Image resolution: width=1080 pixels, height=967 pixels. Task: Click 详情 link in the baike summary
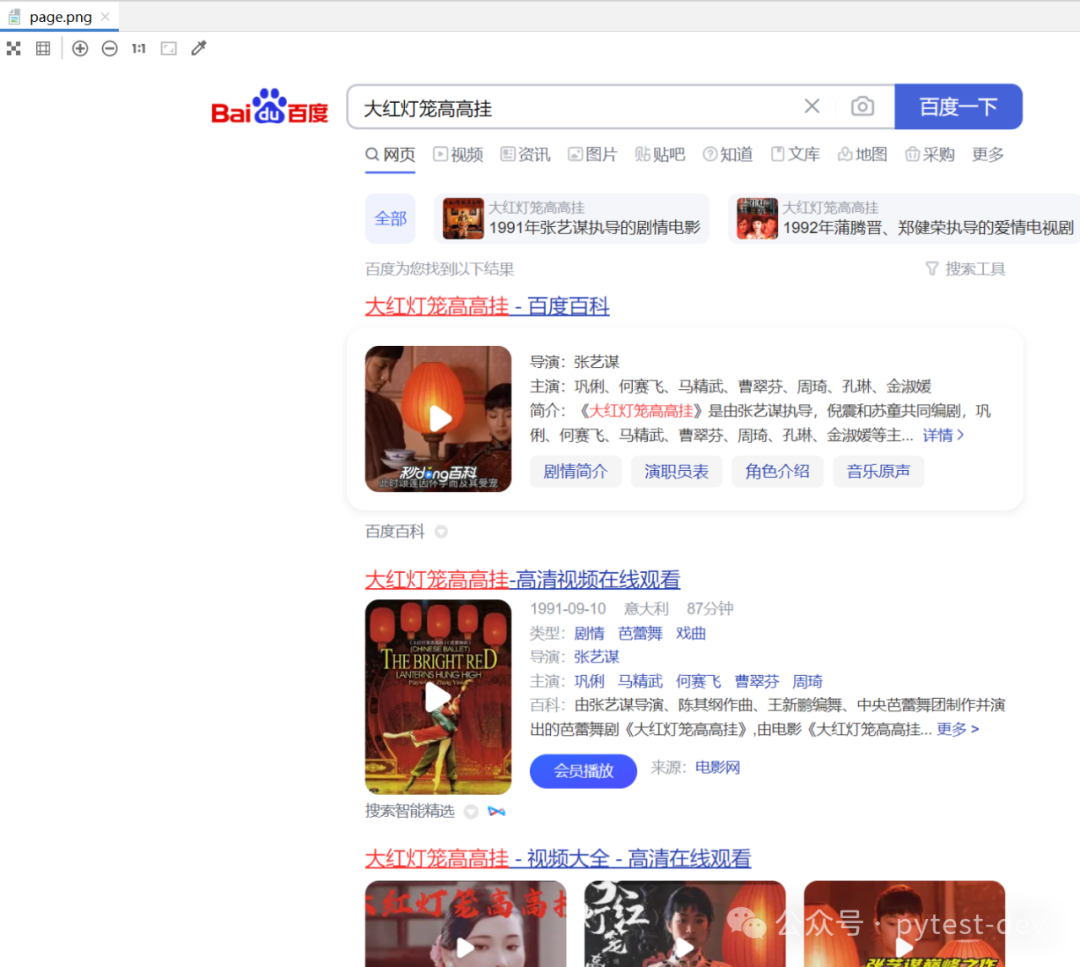(x=943, y=435)
